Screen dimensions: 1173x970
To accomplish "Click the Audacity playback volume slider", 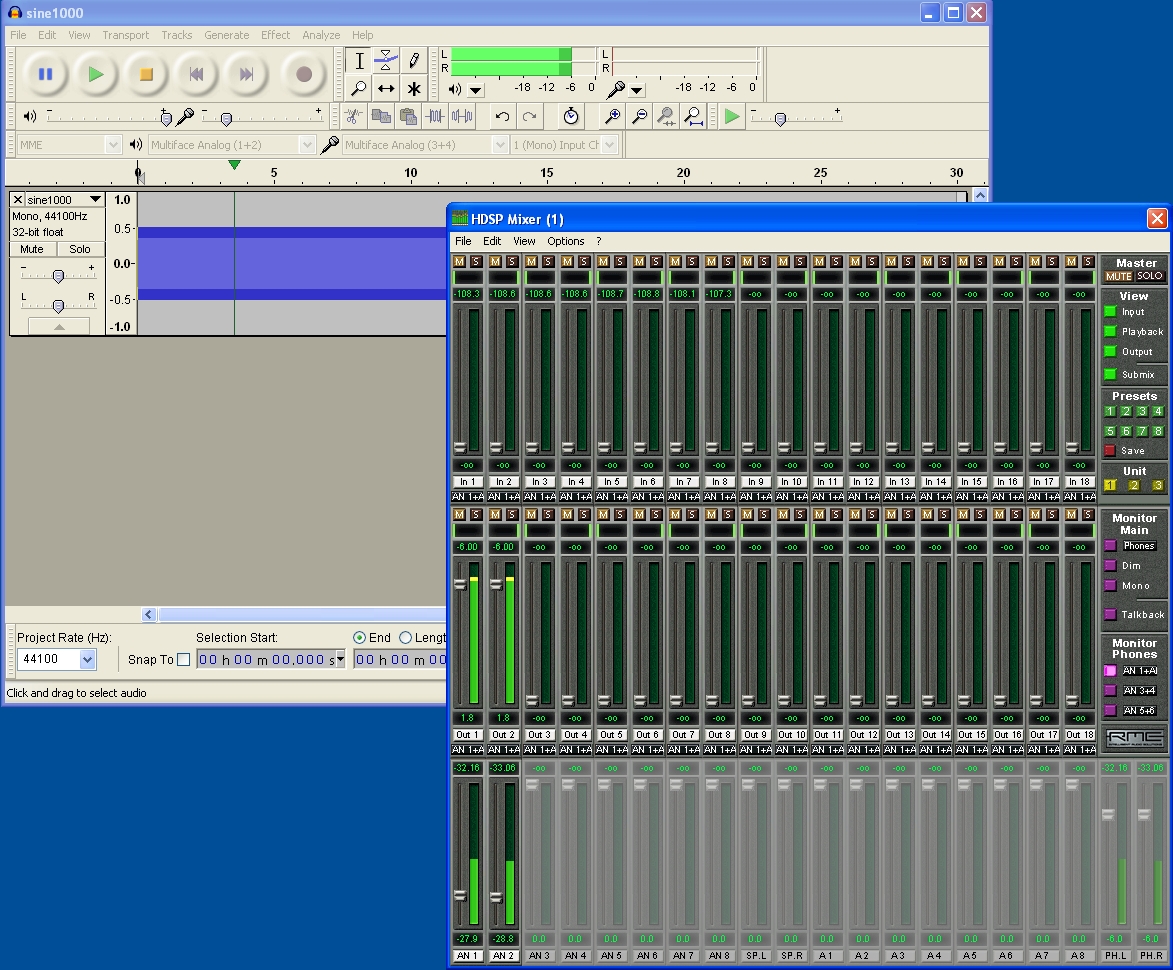I will tap(166, 117).
